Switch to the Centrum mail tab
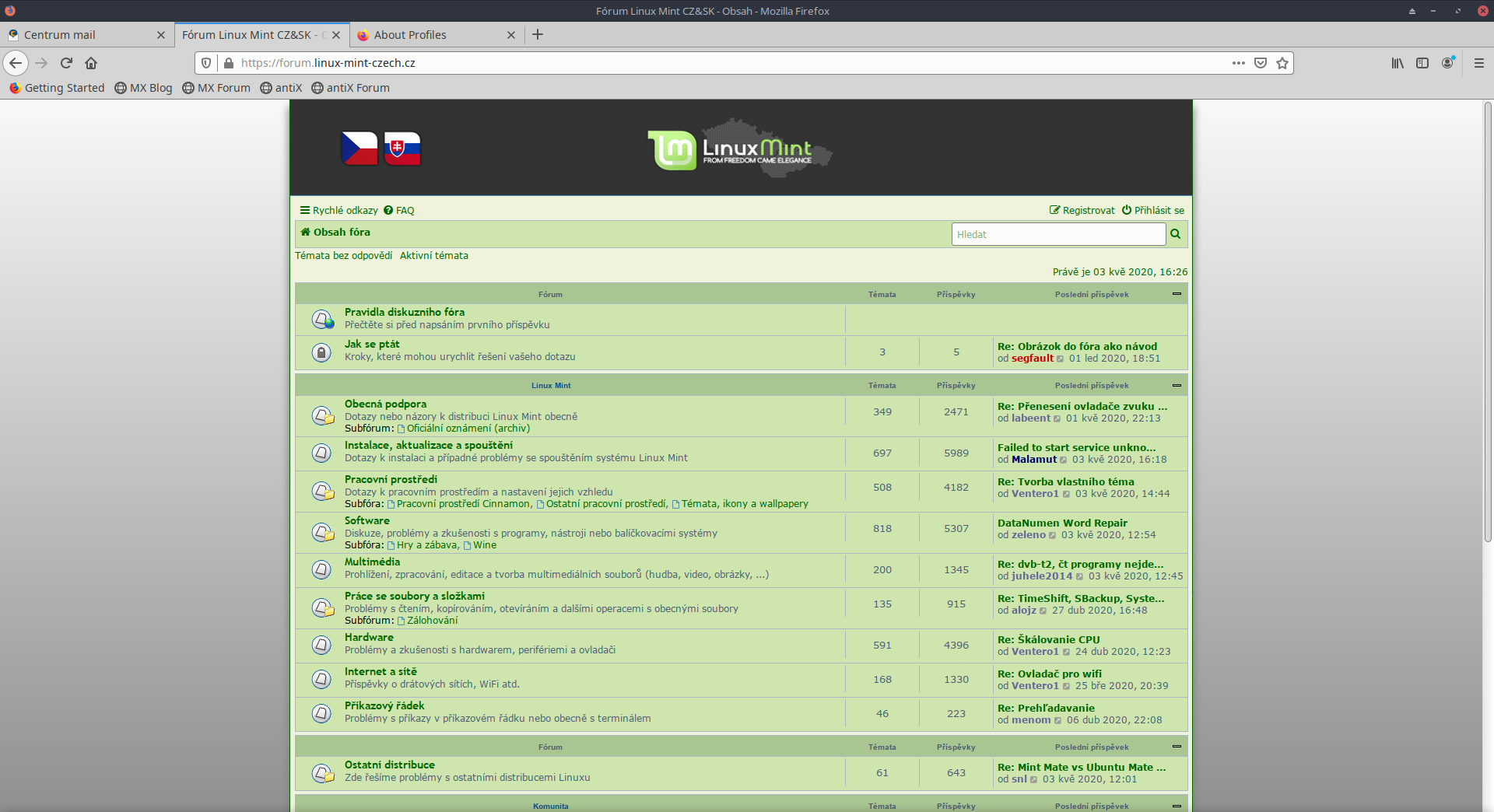 point(60,35)
